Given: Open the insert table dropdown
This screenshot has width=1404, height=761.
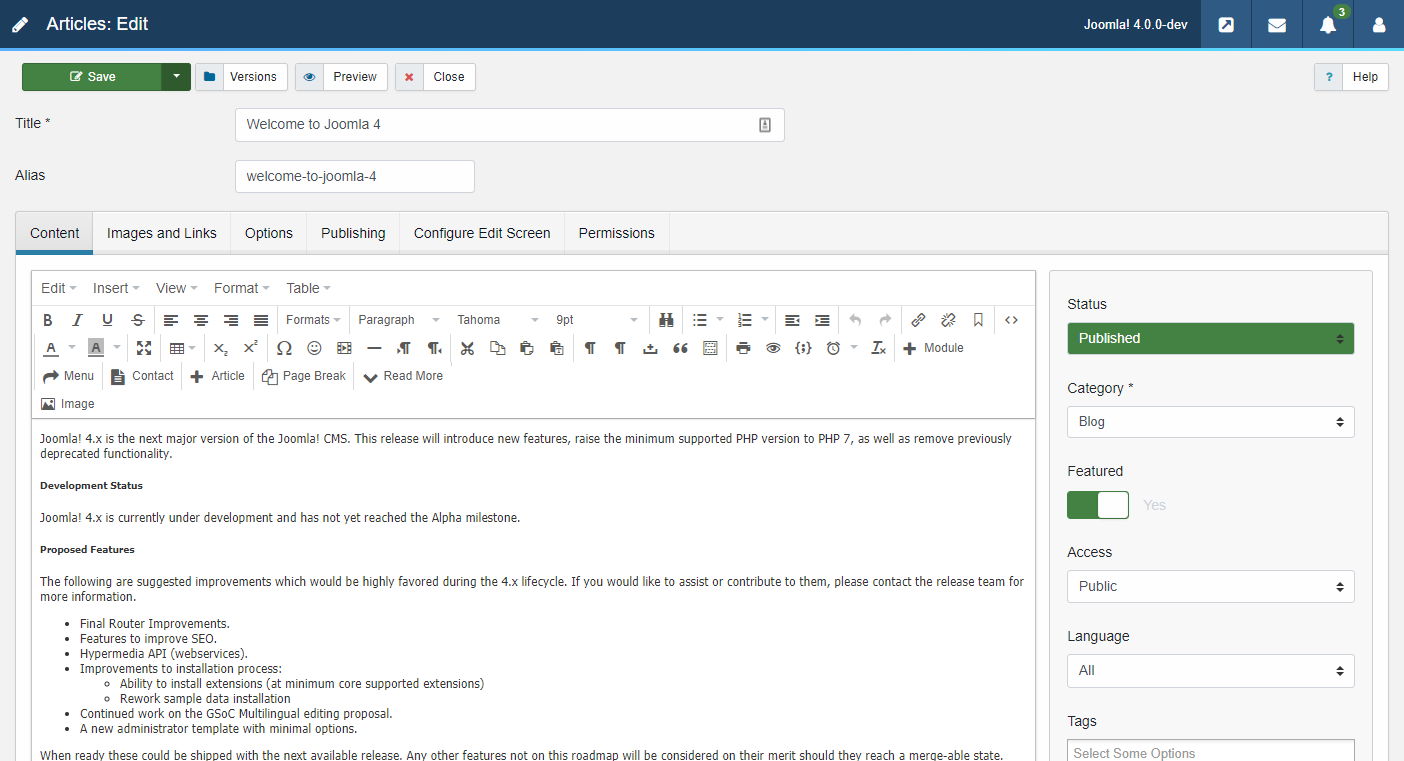Looking at the screenshot, I should [183, 348].
